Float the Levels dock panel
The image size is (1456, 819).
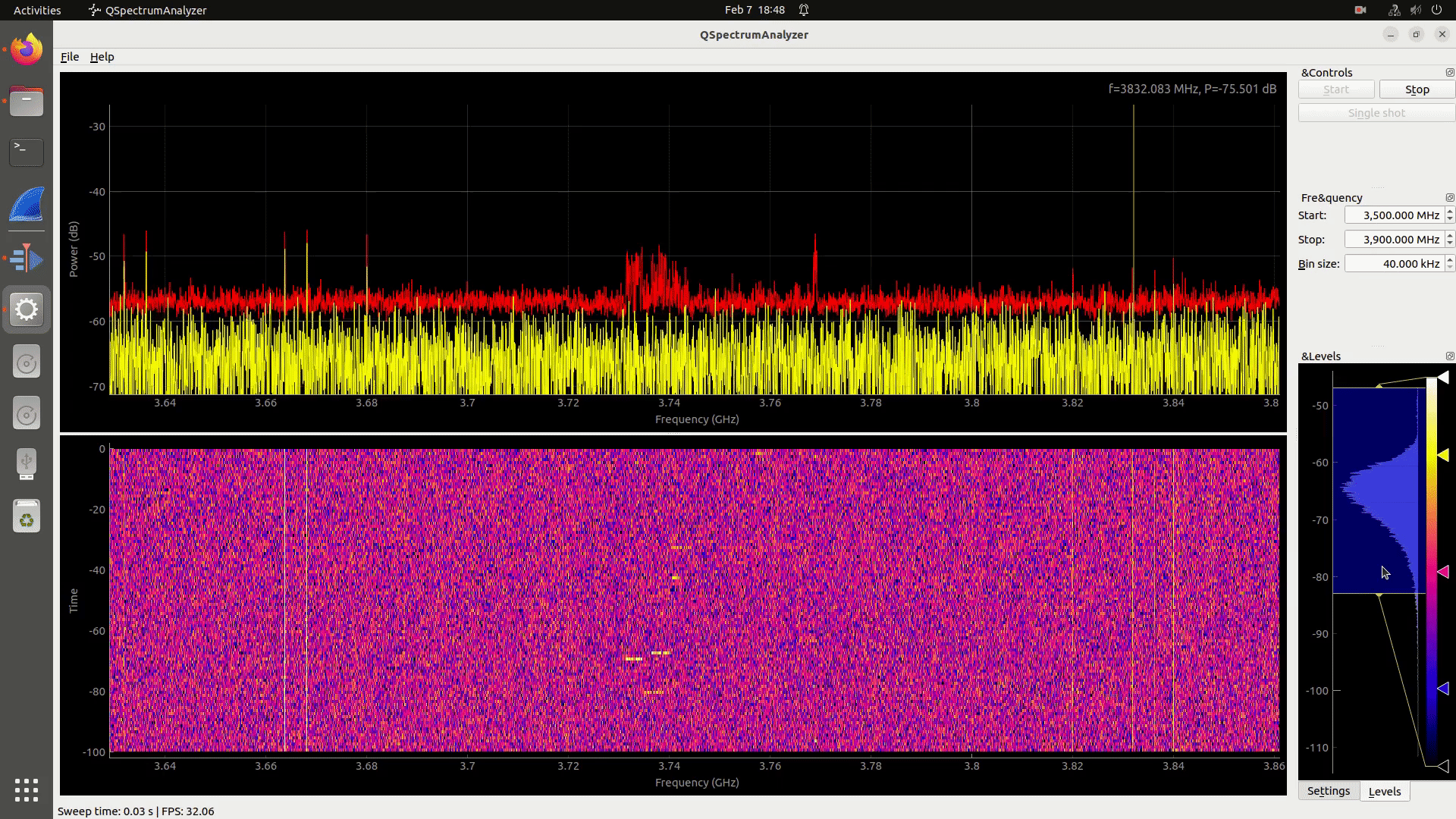[x=1449, y=356]
